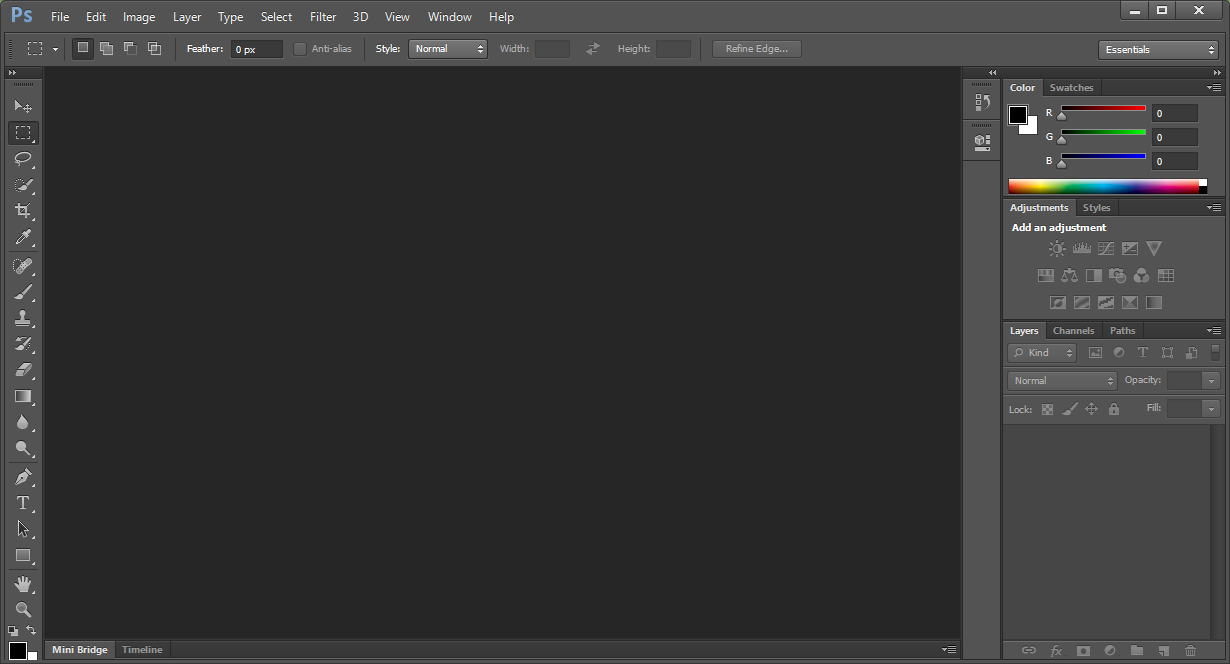Open the Style dropdown

click(447, 48)
